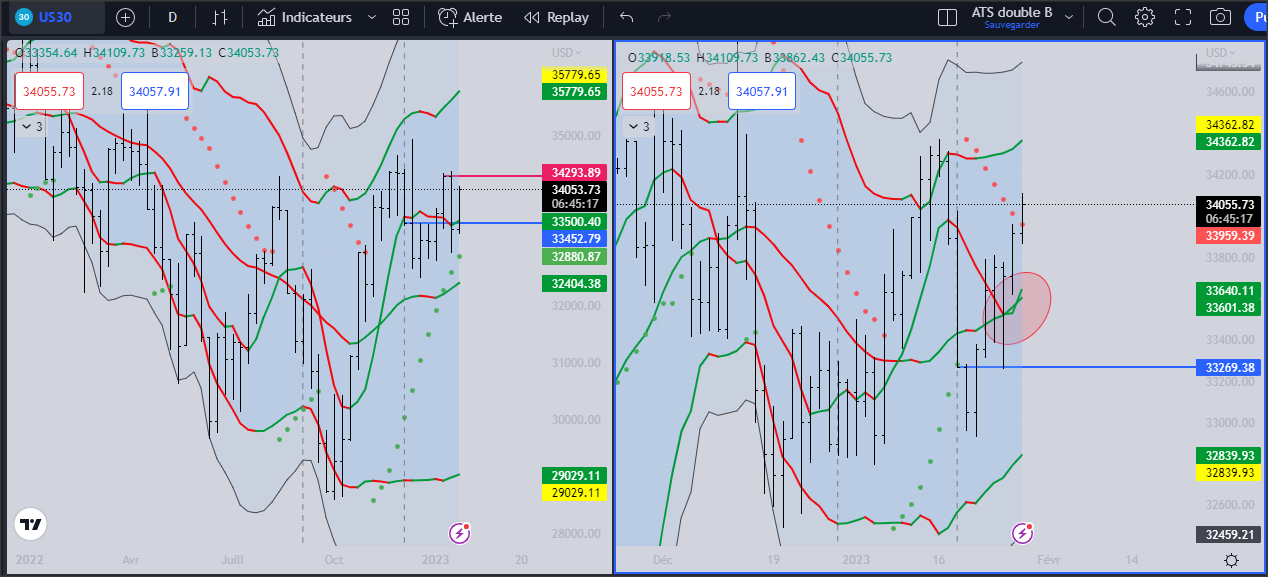Toggle fullscreen mode
Screen dimensions: 1268x577
1183,17
